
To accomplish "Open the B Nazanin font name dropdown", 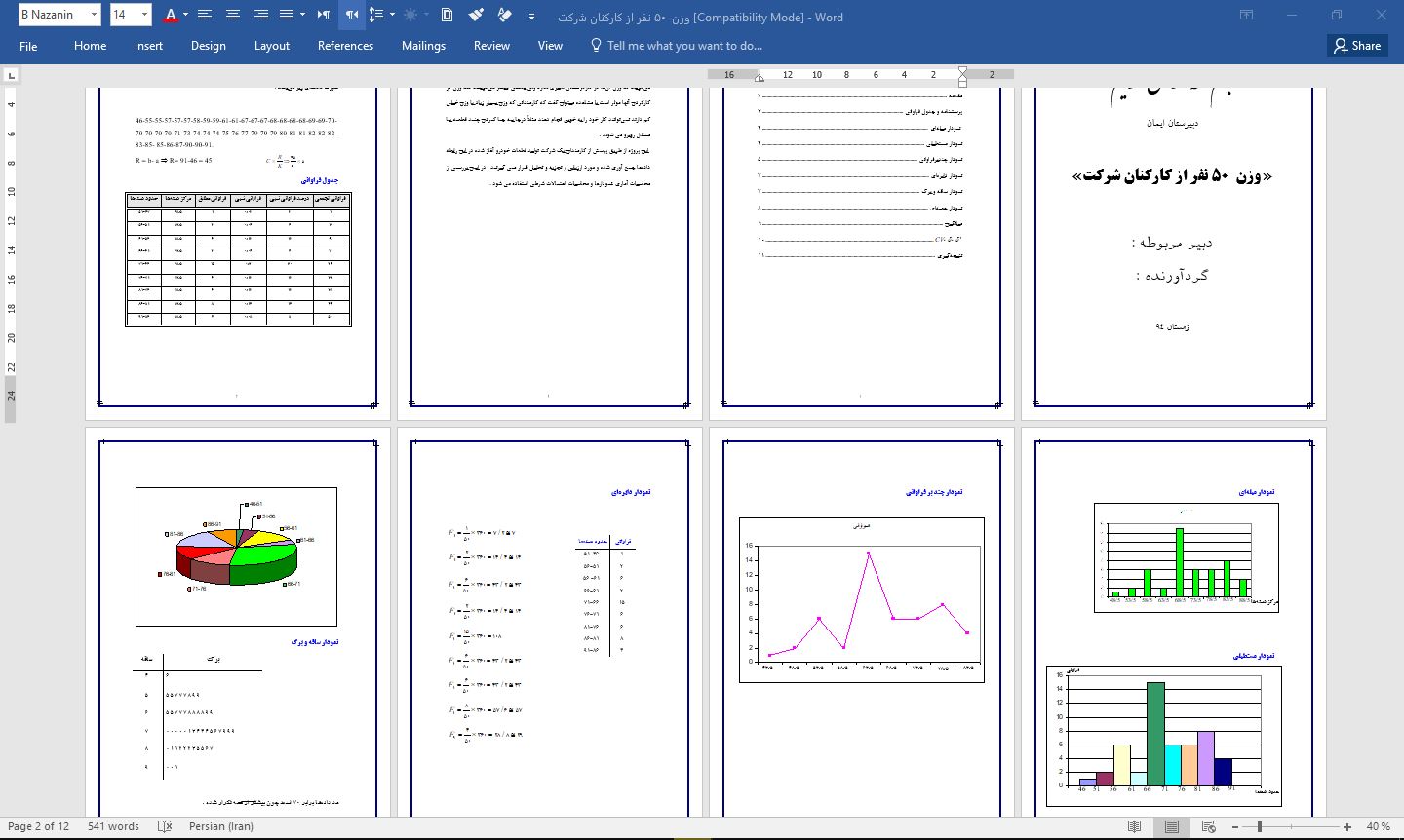I will 94,15.
